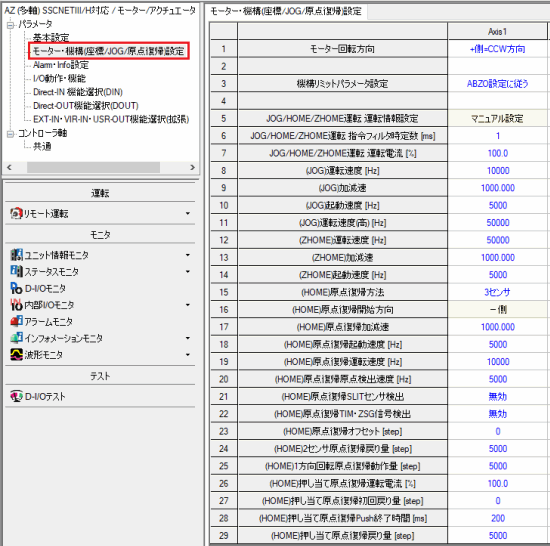This screenshot has width=550, height=546.
Task: Click 原点復帰オフセット value 0
Action: (497, 431)
